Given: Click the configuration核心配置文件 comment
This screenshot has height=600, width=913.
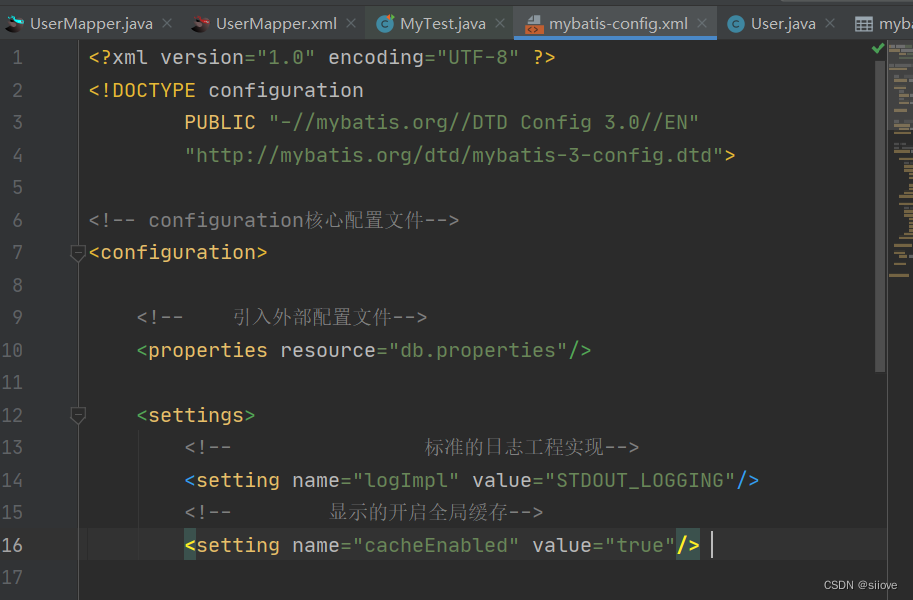Looking at the screenshot, I should click(274, 220).
